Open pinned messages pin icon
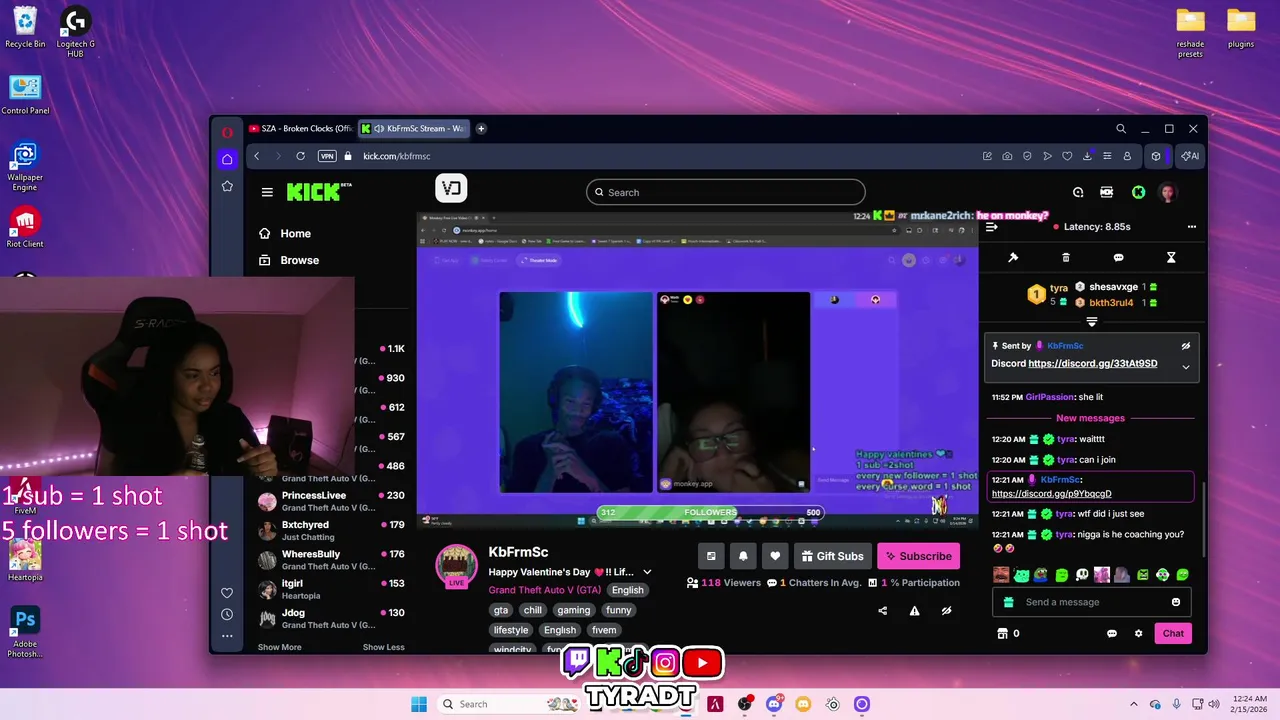 pos(1013,258)
